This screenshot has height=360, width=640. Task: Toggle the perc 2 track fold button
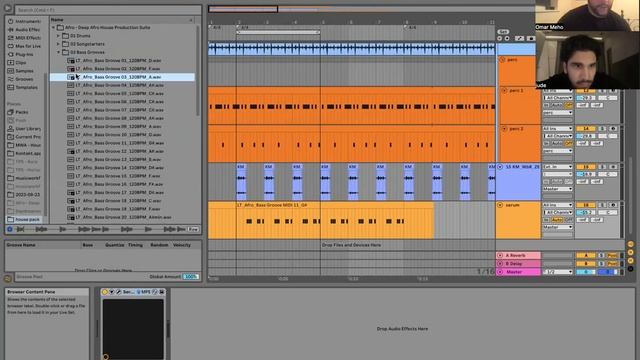(504, 129)
